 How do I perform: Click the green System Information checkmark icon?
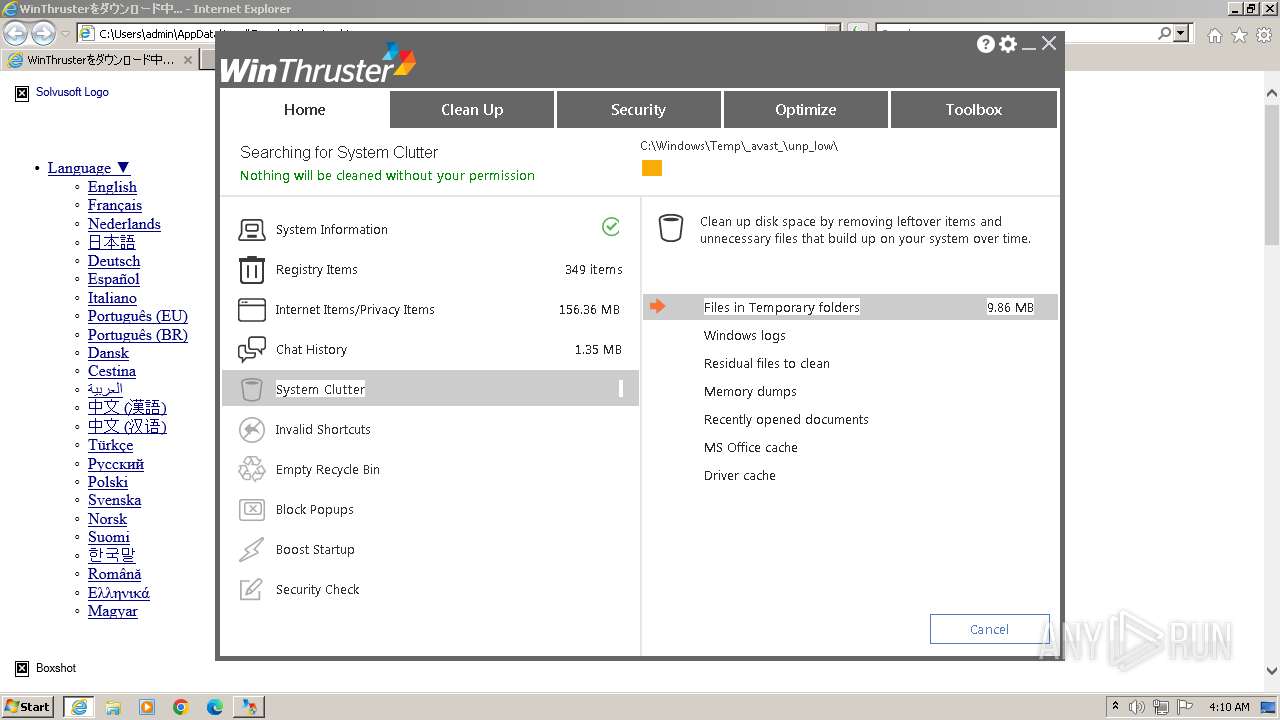[611, 227]
